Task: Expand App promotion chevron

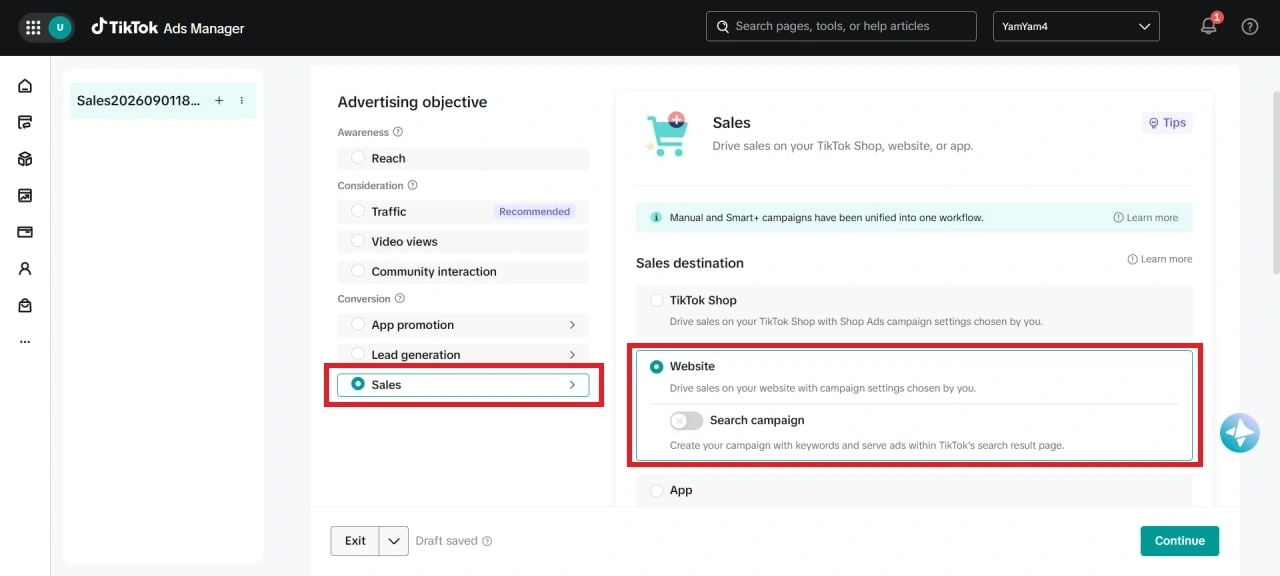Action: point(572,325)
